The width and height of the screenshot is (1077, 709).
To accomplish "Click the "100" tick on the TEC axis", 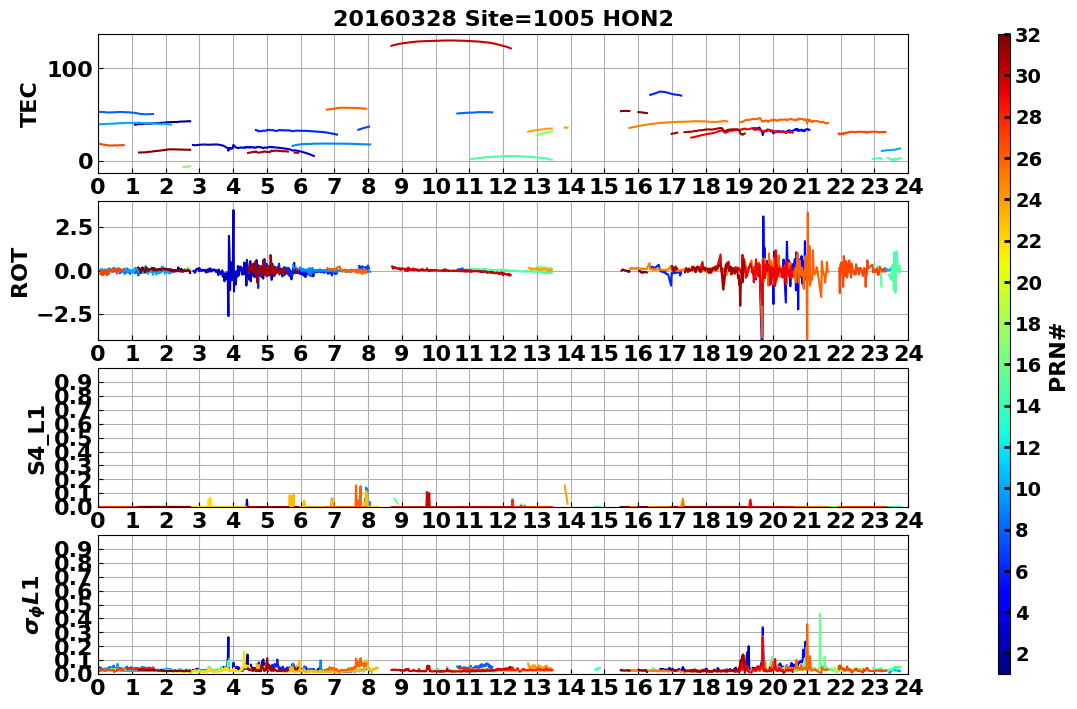I will [71, 69].
